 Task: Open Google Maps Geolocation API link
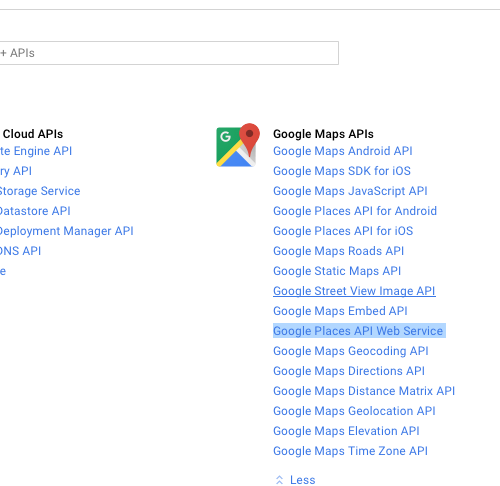pyautogui.click(x=354, y=411)
